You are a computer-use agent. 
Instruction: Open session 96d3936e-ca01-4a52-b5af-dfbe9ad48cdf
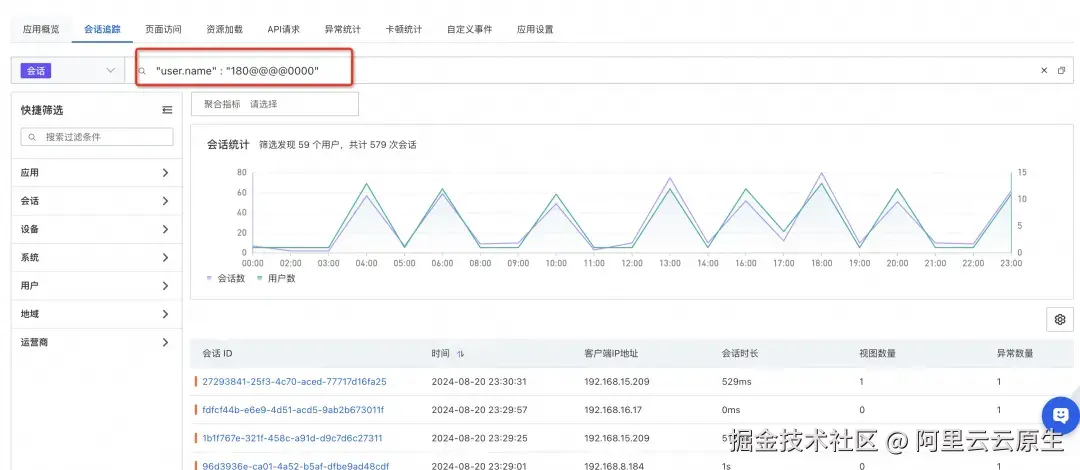point(295,466)
